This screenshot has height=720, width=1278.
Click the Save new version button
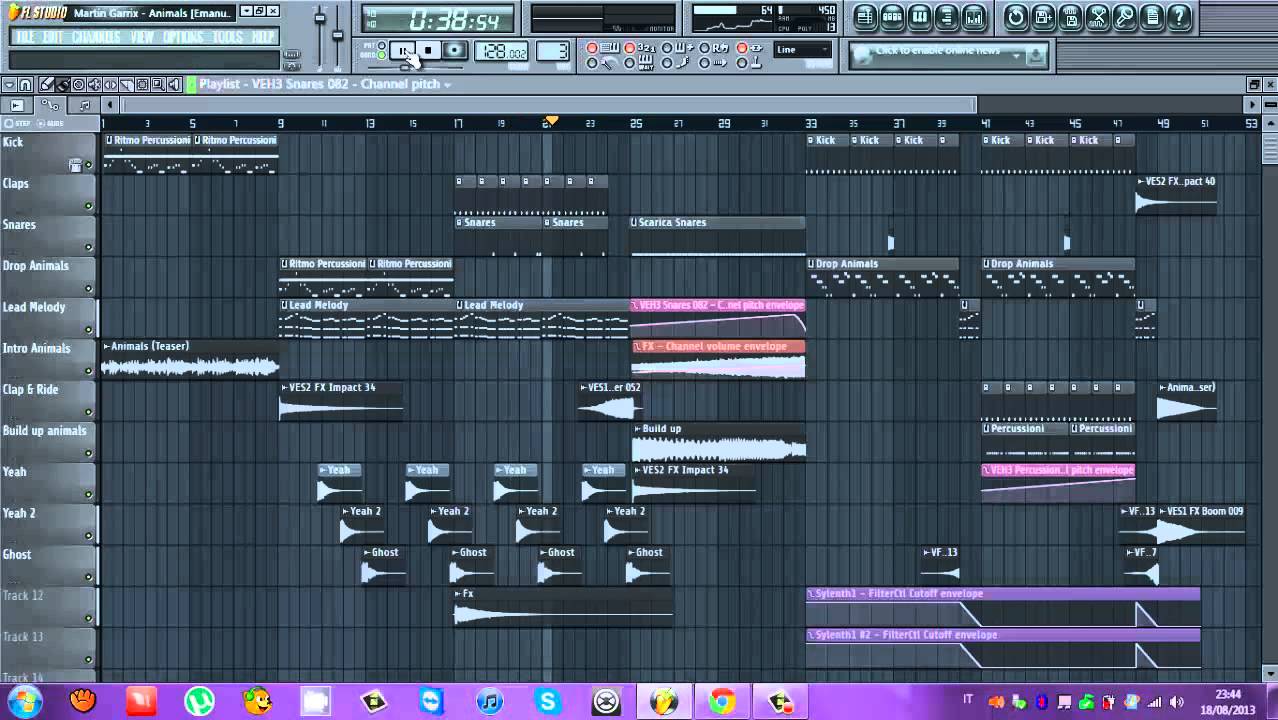[1043, 17]
